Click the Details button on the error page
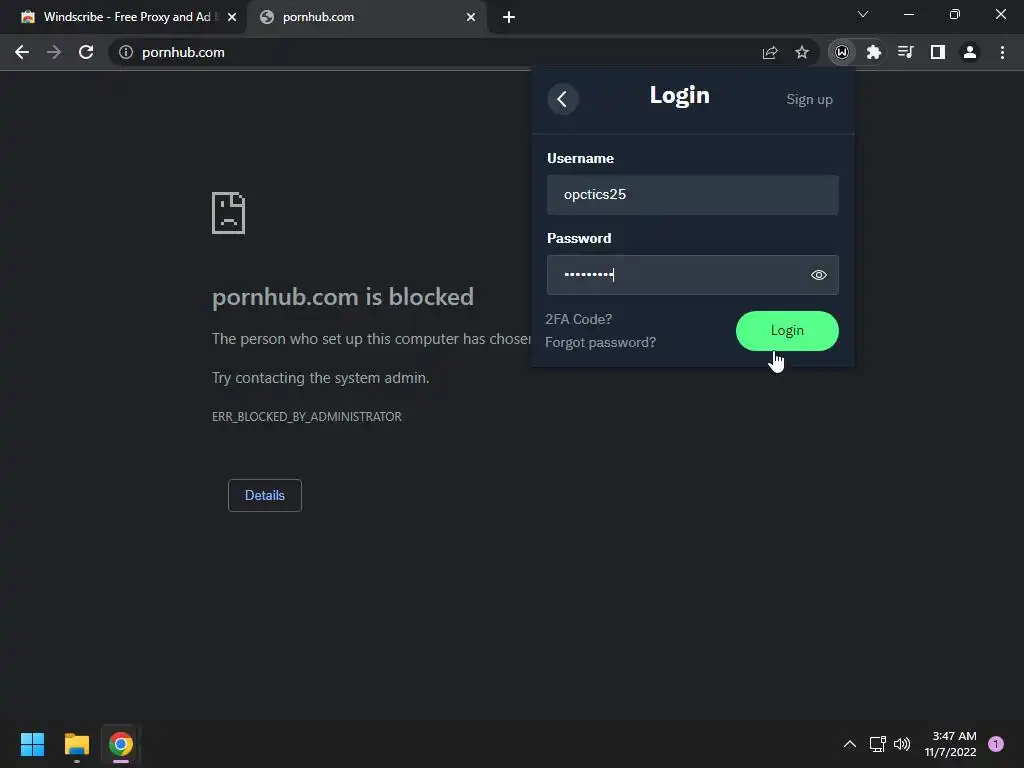Viewport: 1024px width, 768px height. [x=264, y=495]
